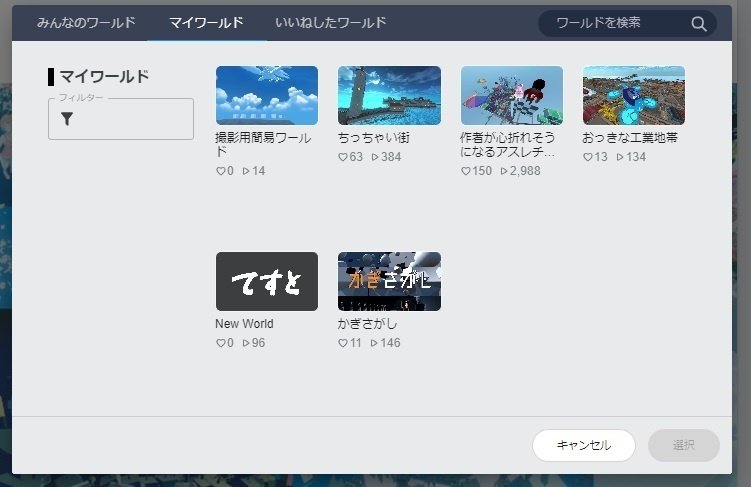The width and height of the screenshot is (751, 487).
Task: Click the filter funnel icon
Action: (67, 119)
